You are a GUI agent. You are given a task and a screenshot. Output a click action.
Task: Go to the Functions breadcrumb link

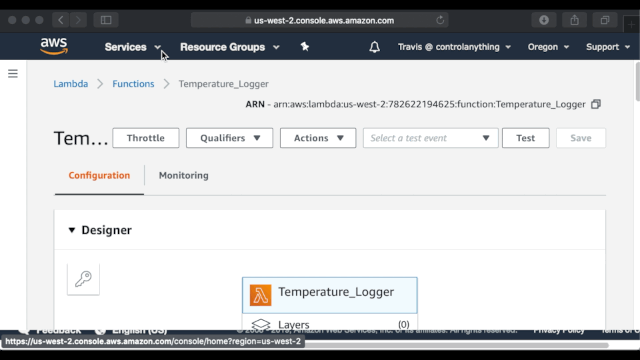point(133,84)
